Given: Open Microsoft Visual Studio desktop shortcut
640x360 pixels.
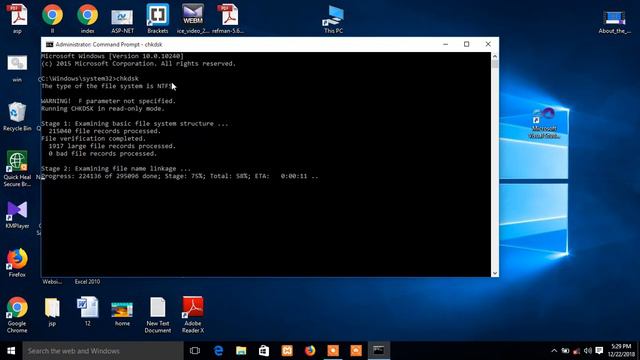Looking at the screenshot, I should [544, 123].
